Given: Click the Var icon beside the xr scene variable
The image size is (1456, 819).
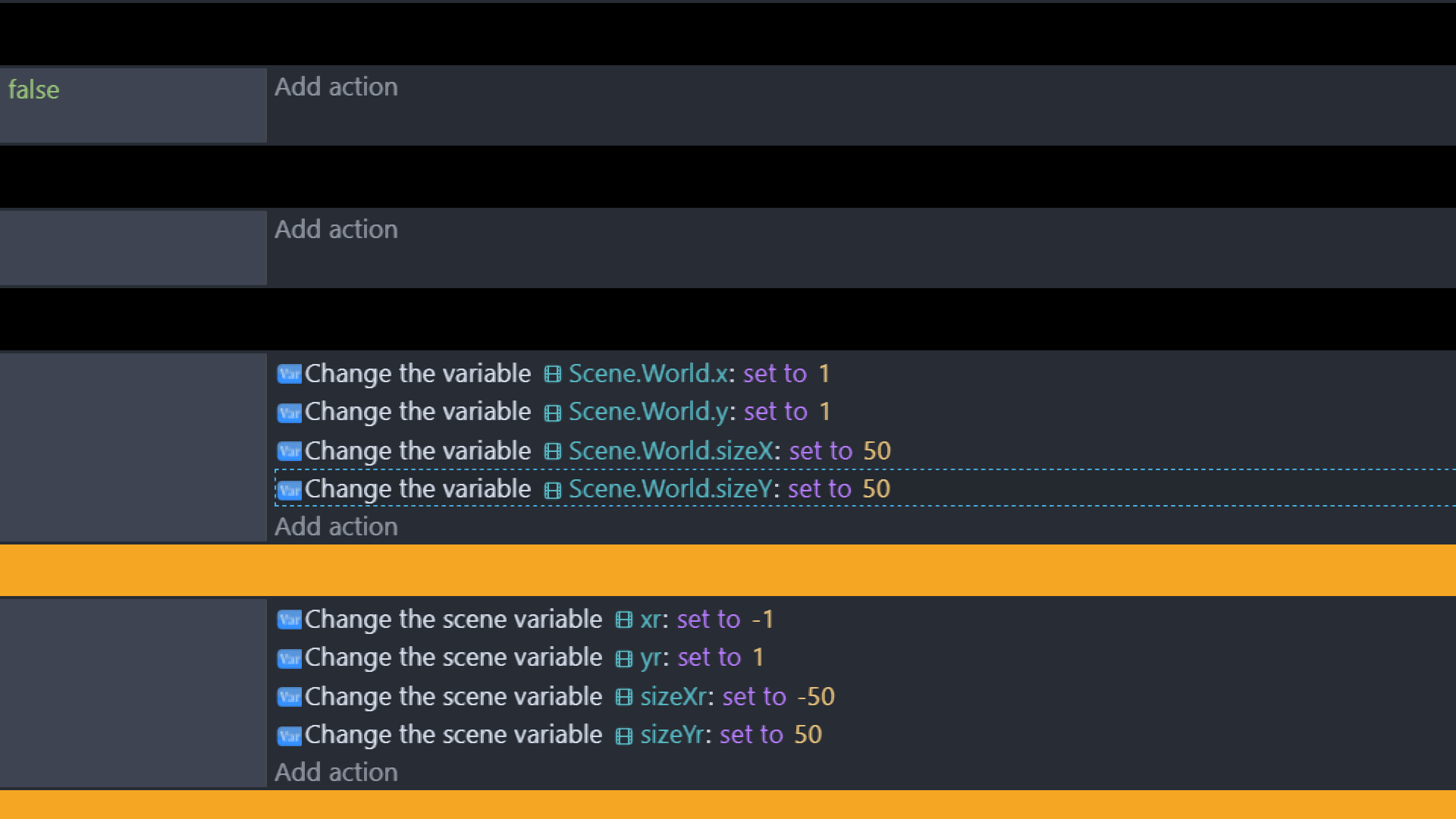Looking at the screenshot, I should pyautogui.click(x=288, y=620).
